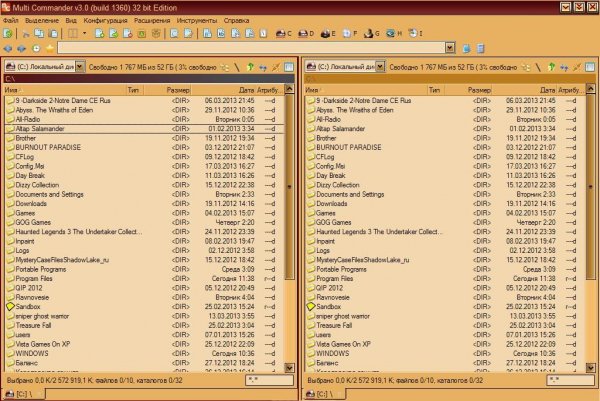Click left panel scrollbar up arrow

point(290,90)
